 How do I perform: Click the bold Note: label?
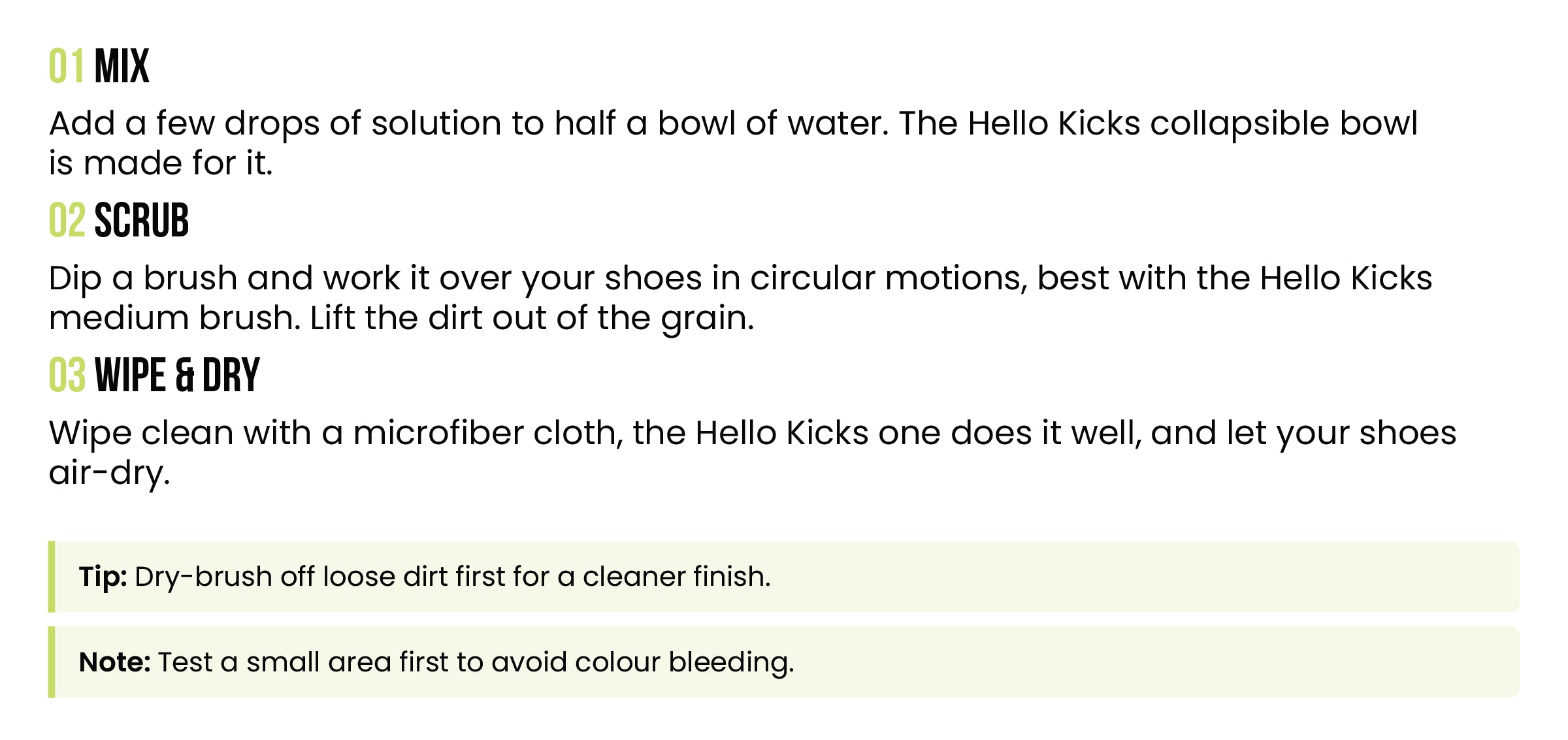[x=115, y=662]
